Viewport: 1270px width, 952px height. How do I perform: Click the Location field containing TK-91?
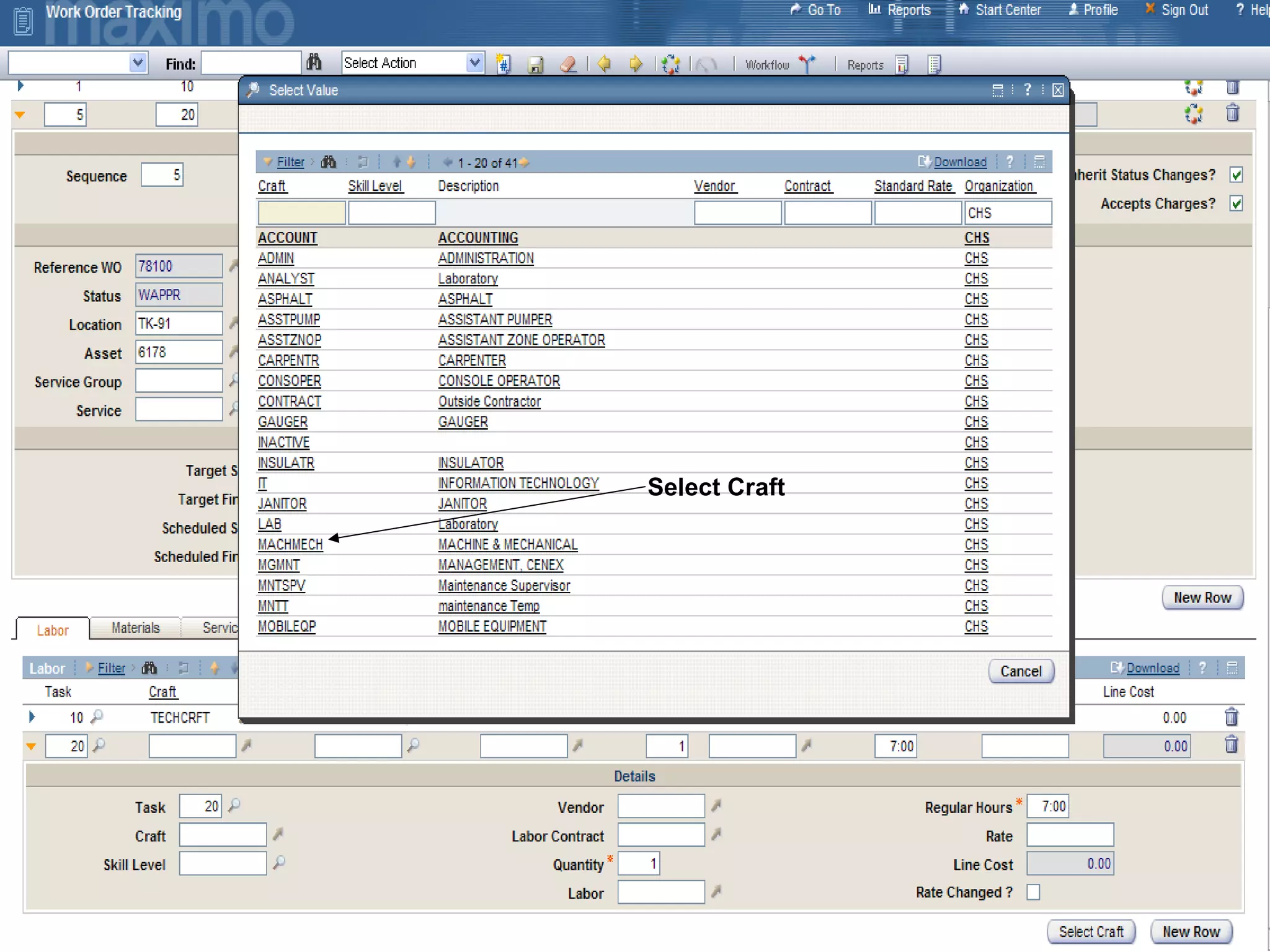click(x=179, y=324)
